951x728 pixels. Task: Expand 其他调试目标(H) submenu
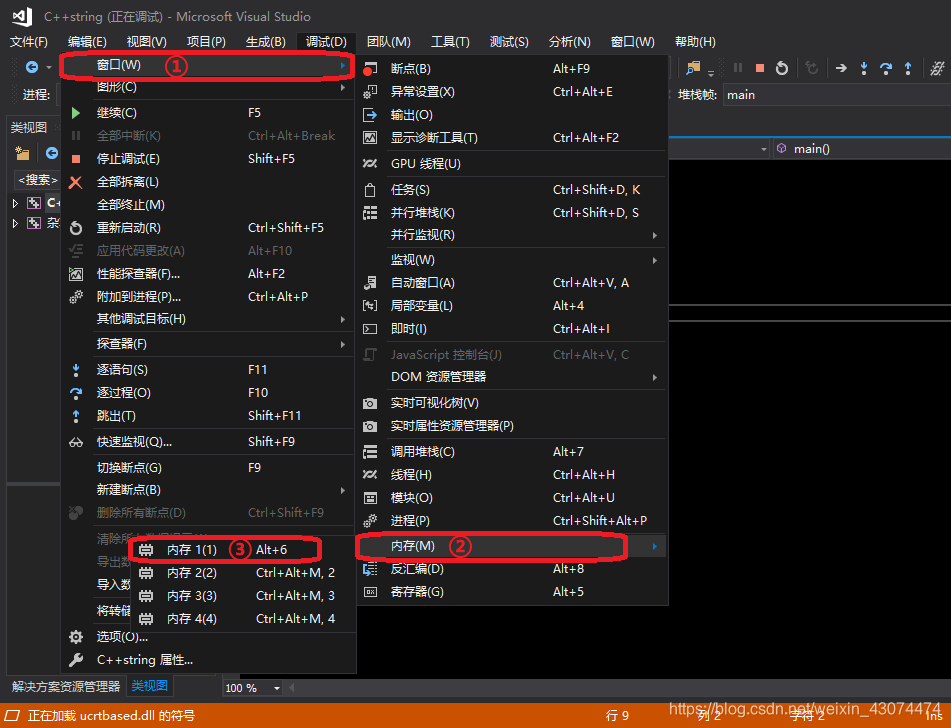(209, 320)
